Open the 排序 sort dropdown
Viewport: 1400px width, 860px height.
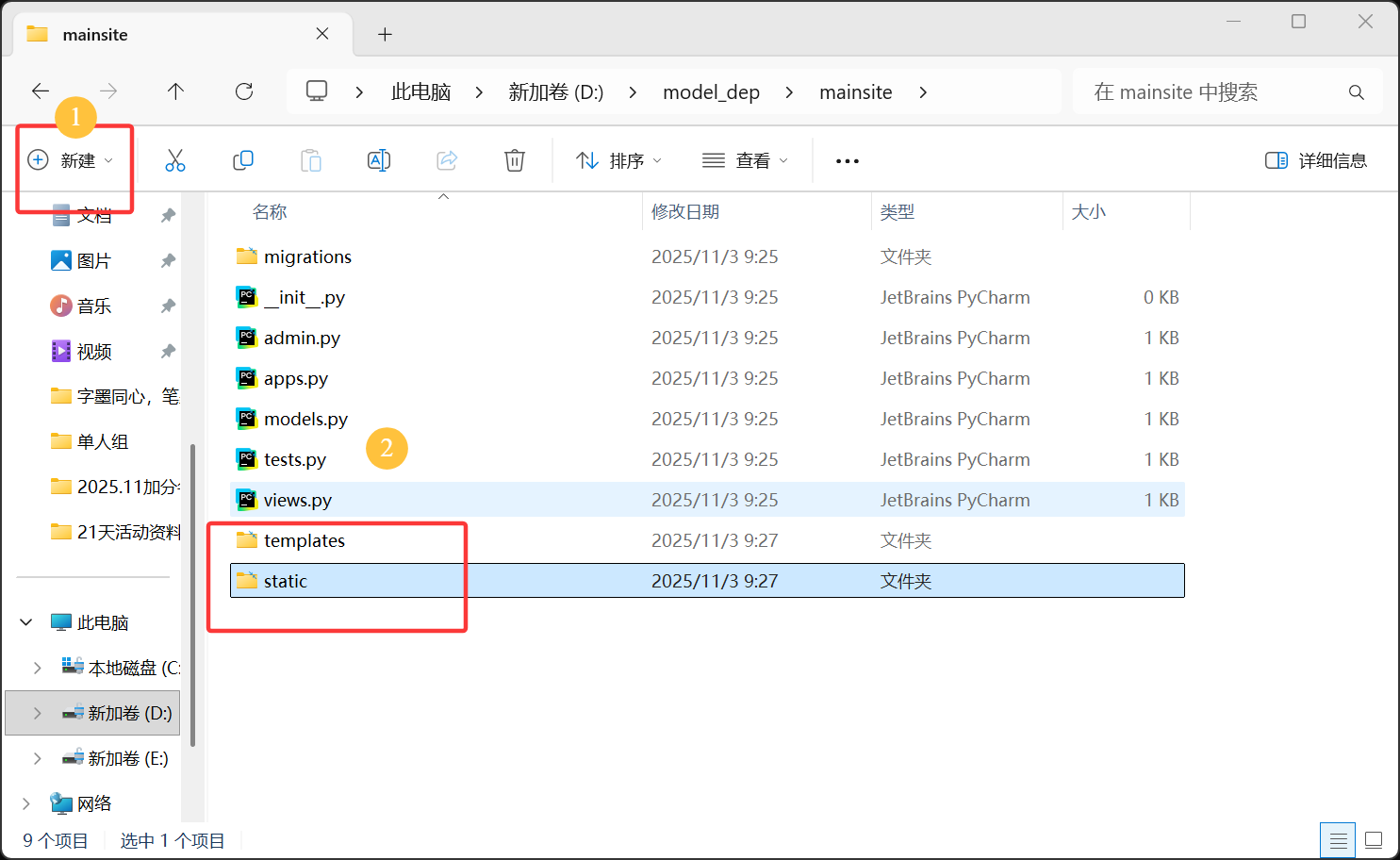click(x=619, y=160)
